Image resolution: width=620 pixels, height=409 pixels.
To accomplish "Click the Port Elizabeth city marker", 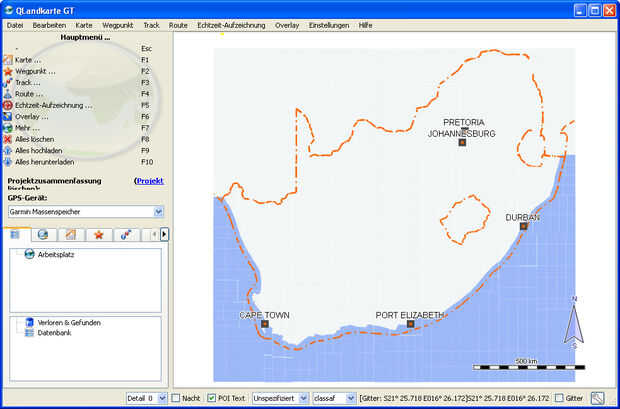I will (410, 324).
